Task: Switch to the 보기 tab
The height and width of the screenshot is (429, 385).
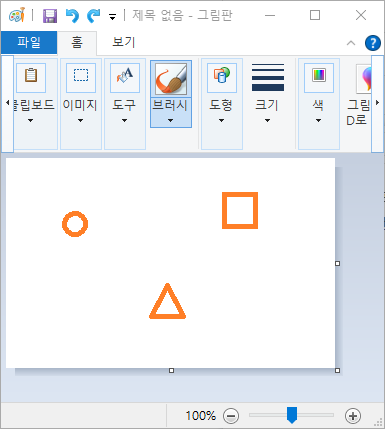Action: 123,42
